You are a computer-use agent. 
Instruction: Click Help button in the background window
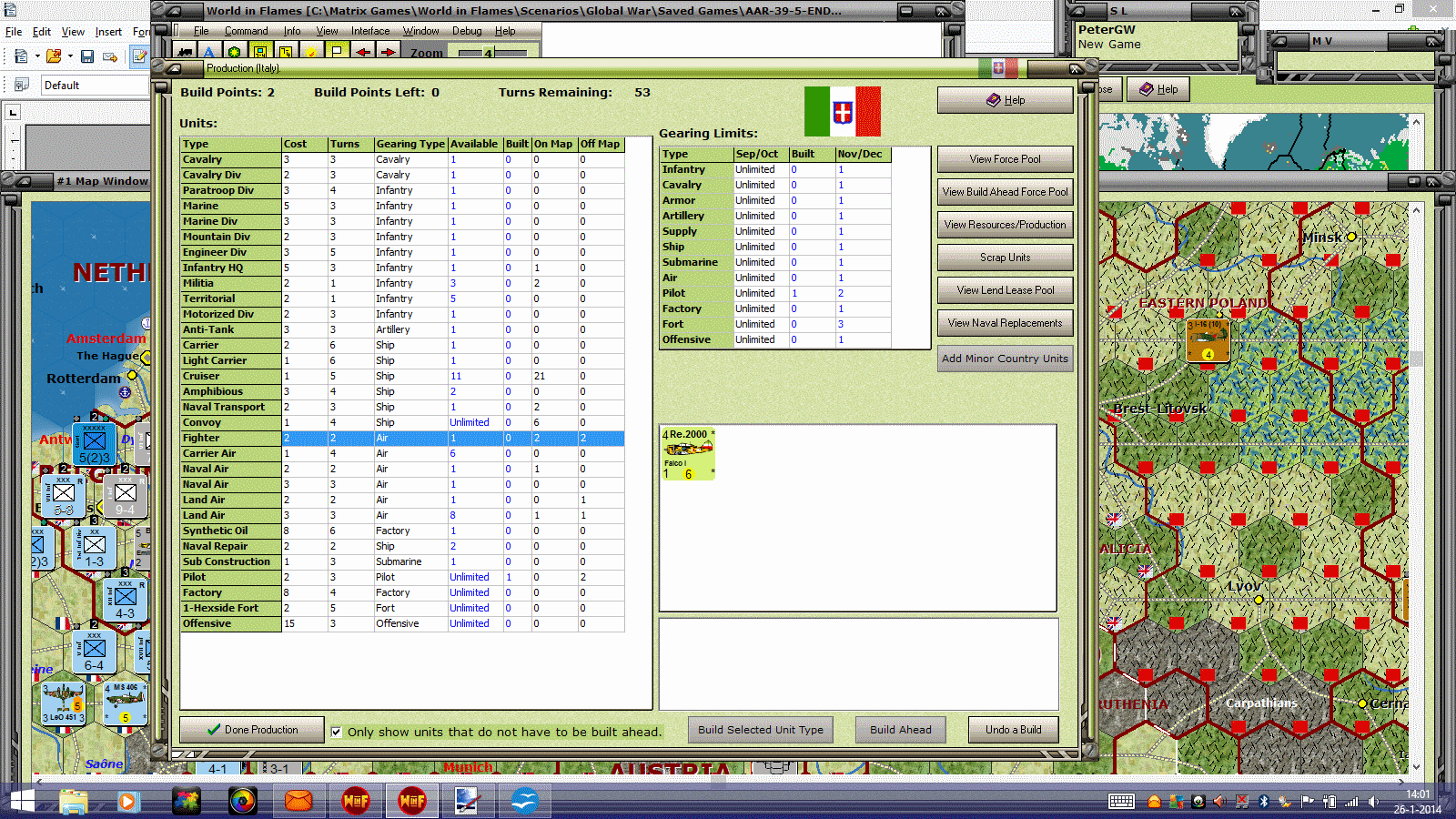tap(1158, 89)
